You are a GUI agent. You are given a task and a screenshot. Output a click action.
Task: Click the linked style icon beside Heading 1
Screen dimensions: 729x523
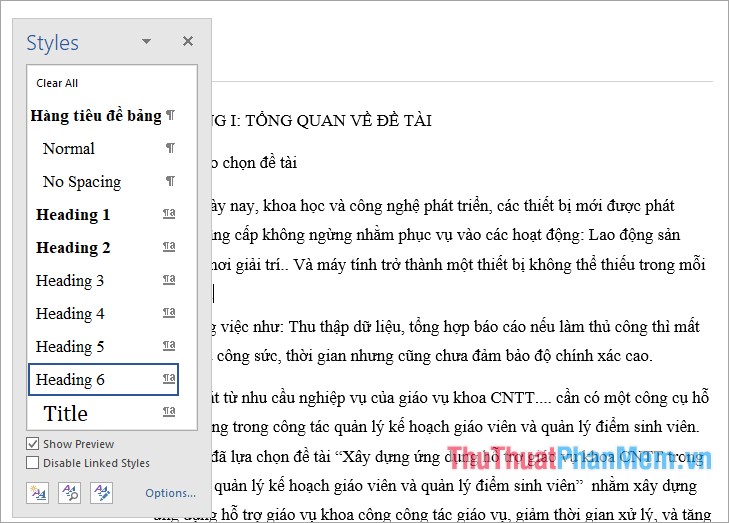pos(169,213)
